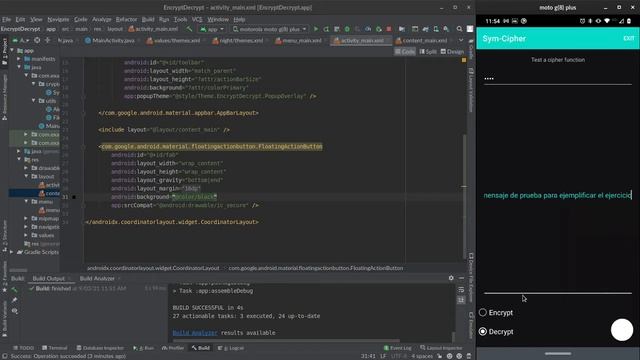Open Search Everywhere magnifier icon
Screen dimensions: 640x360
(x=459, y=29)
